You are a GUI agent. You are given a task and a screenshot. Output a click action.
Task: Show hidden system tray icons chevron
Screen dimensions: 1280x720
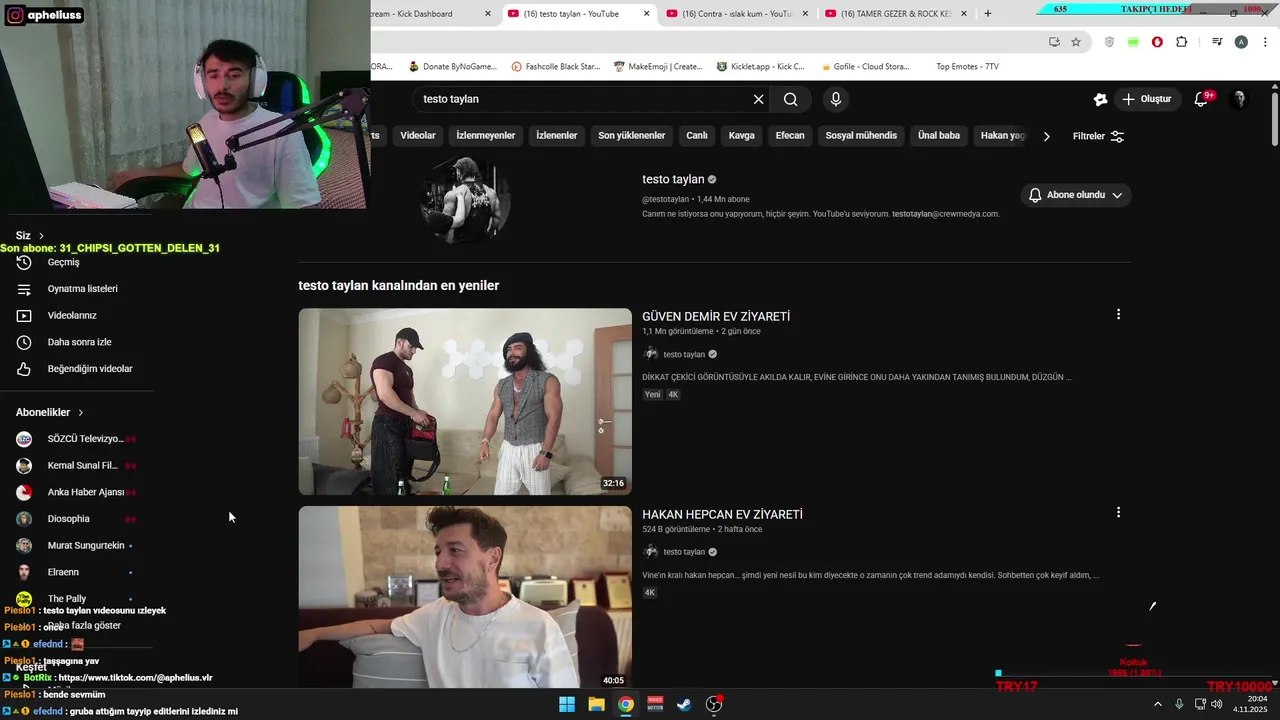point(1158,704)
